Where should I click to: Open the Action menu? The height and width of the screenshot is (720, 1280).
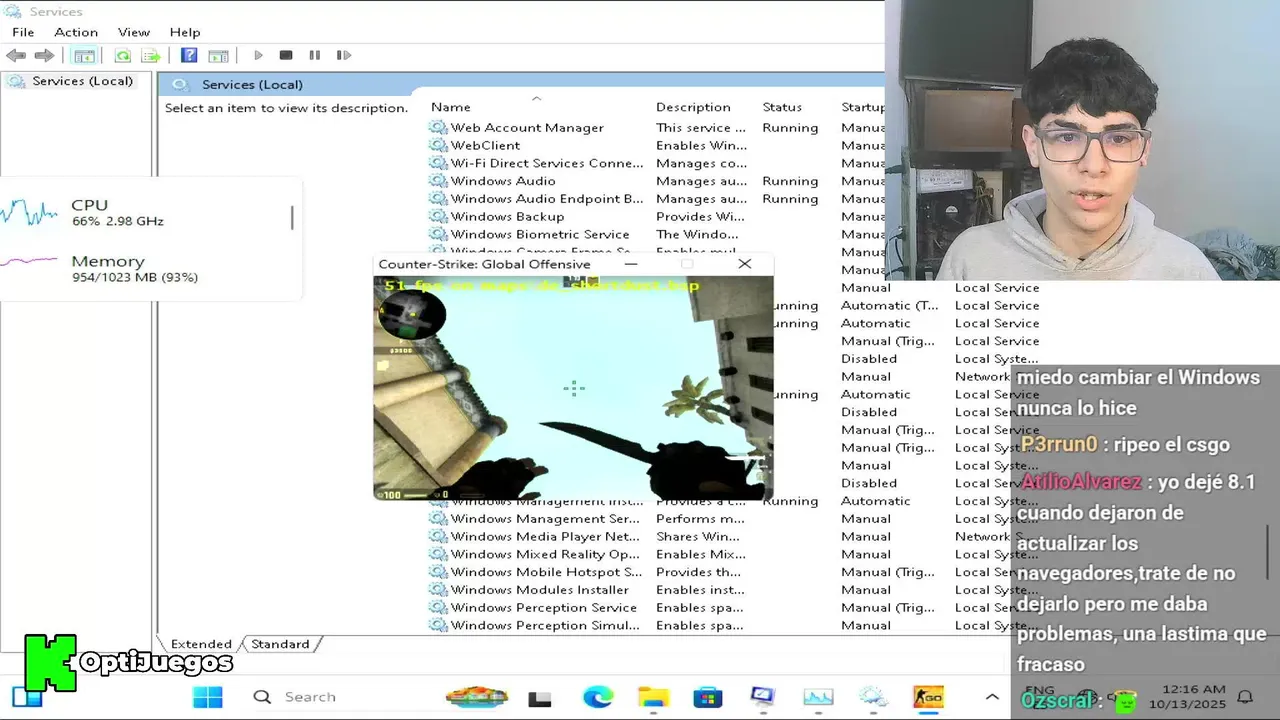[76, 32]
